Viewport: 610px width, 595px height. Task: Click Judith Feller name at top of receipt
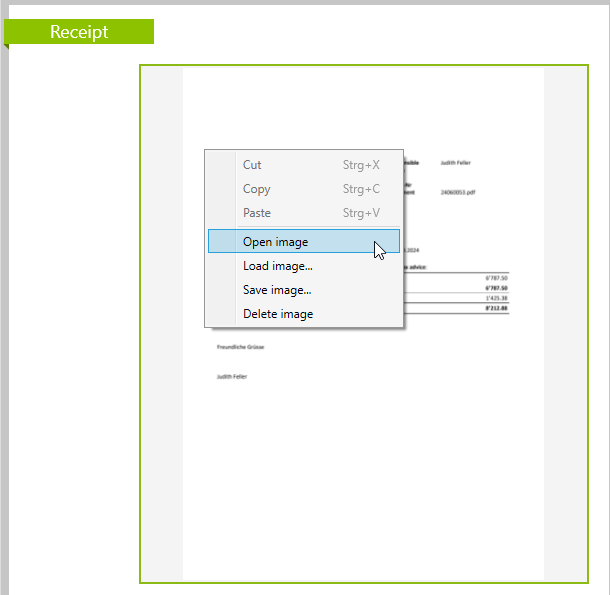[x=455, y=162]
